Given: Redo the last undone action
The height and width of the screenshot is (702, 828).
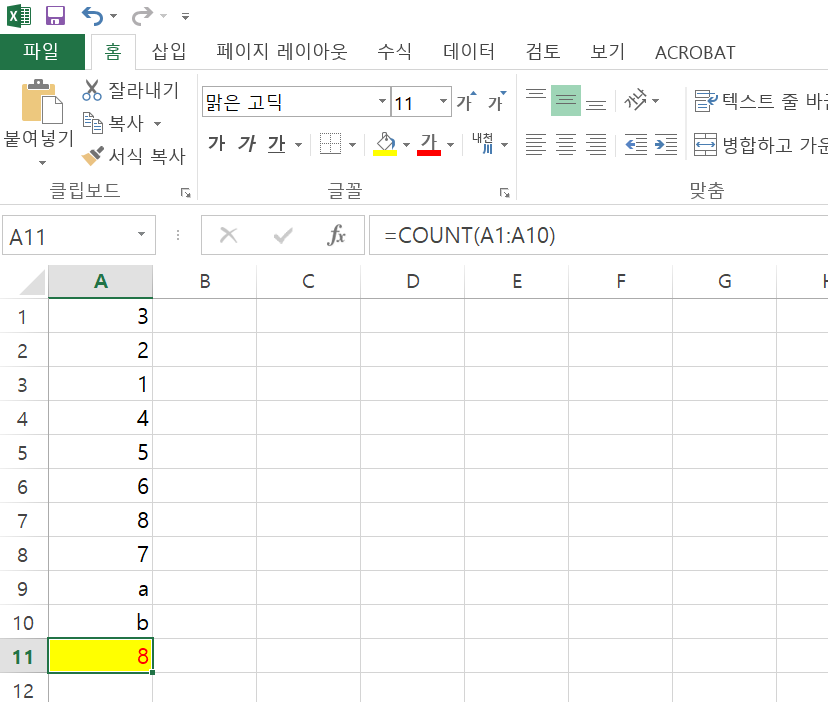Looking at the screenshot, I should [142, 16].
